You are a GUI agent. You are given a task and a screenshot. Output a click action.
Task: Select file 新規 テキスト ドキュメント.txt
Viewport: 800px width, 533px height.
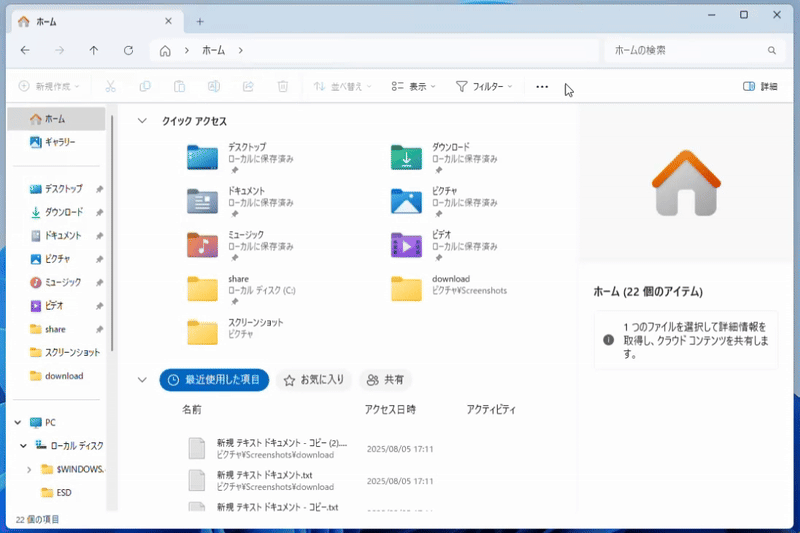click(311, 481)
